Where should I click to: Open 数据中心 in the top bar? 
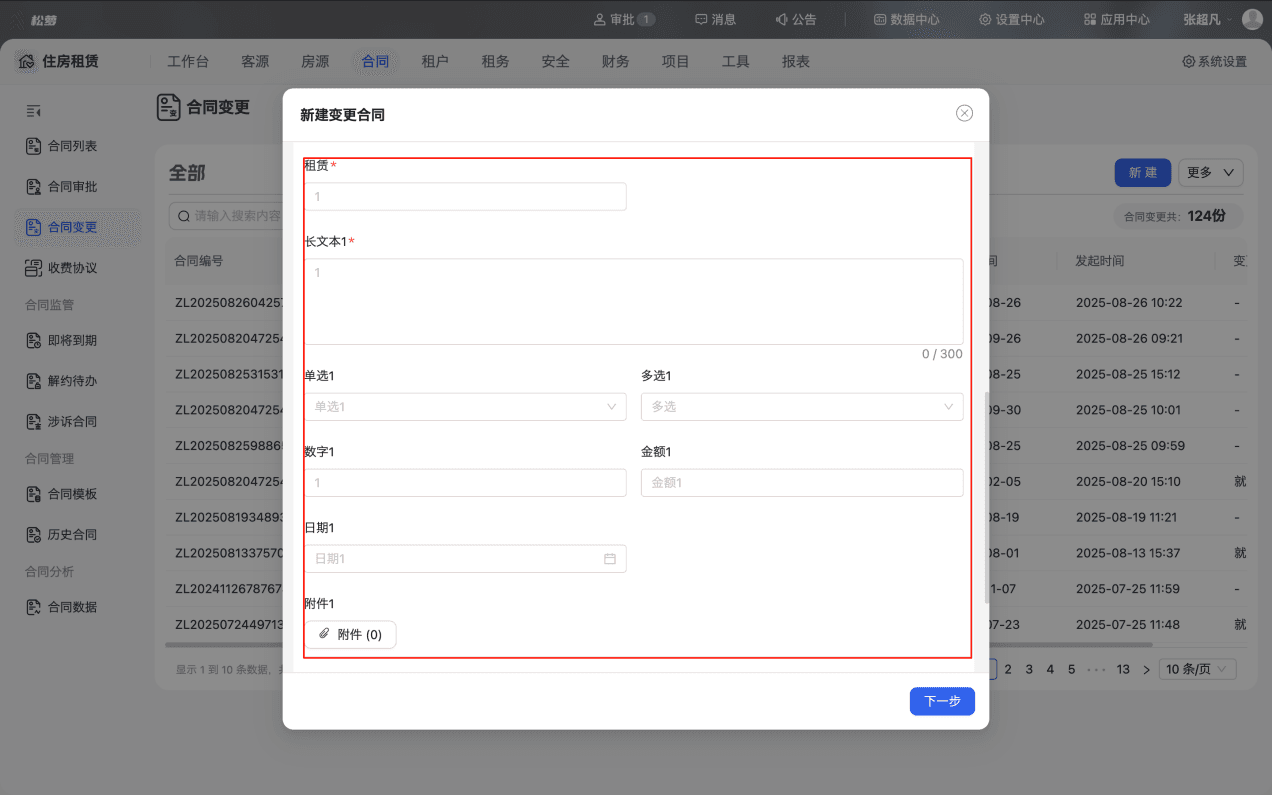(x=906, y=19)
